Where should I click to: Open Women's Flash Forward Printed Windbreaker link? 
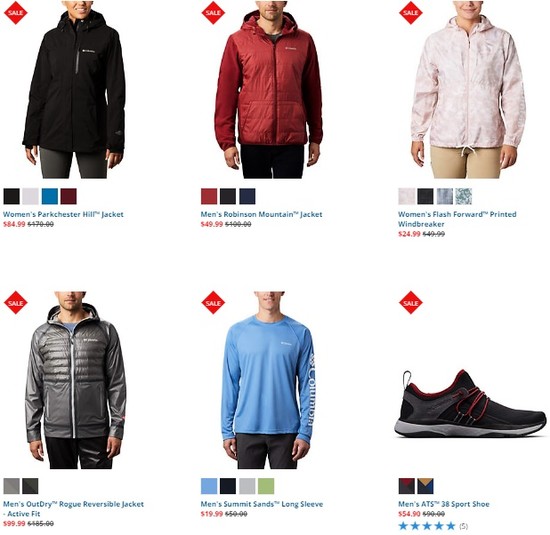click(x=457, y=219)
